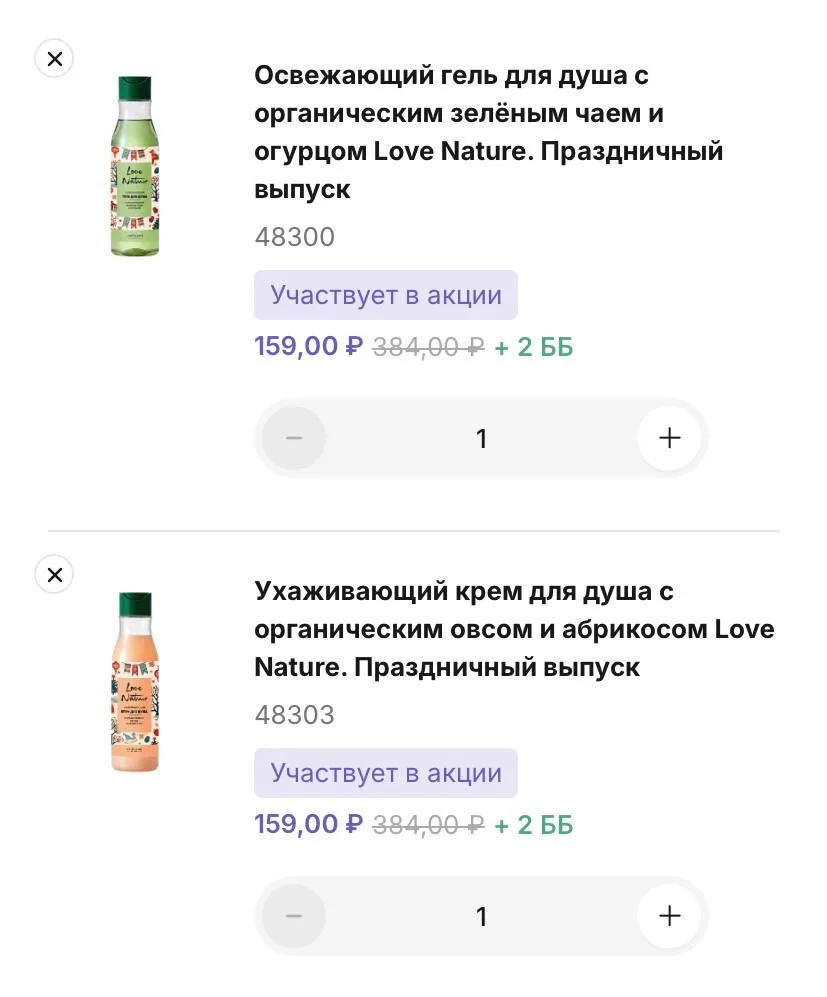The image size is (827, 997).
Task: Click the 'Участвует в акции' badge for item 48300
Action: (x=385, y=295)
